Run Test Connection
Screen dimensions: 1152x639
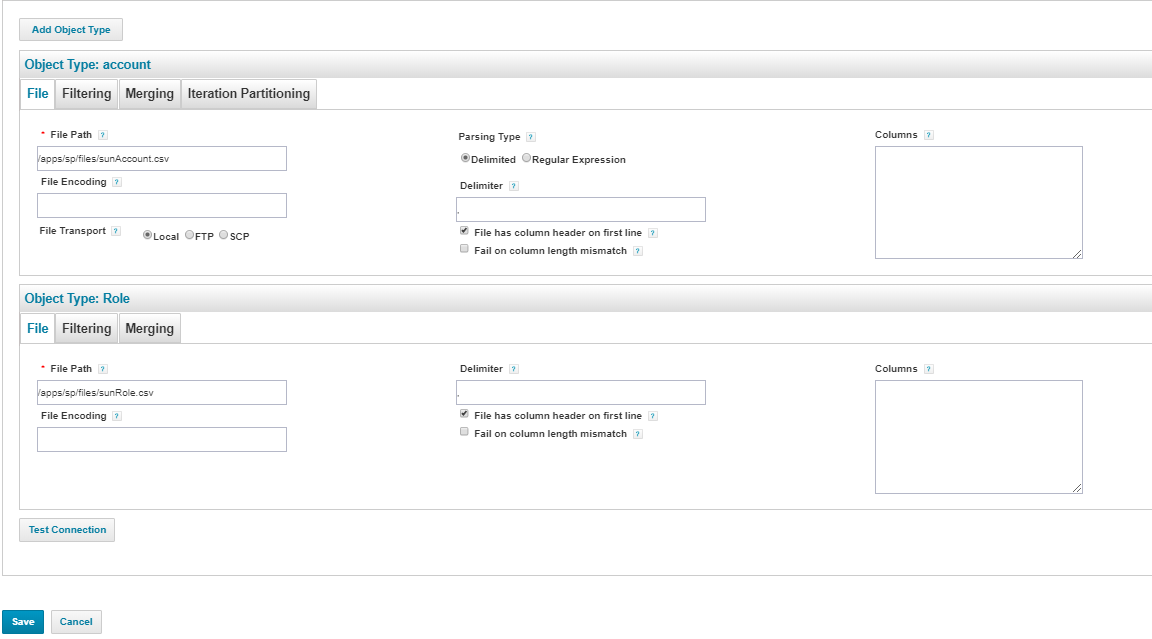click(66, 529)
